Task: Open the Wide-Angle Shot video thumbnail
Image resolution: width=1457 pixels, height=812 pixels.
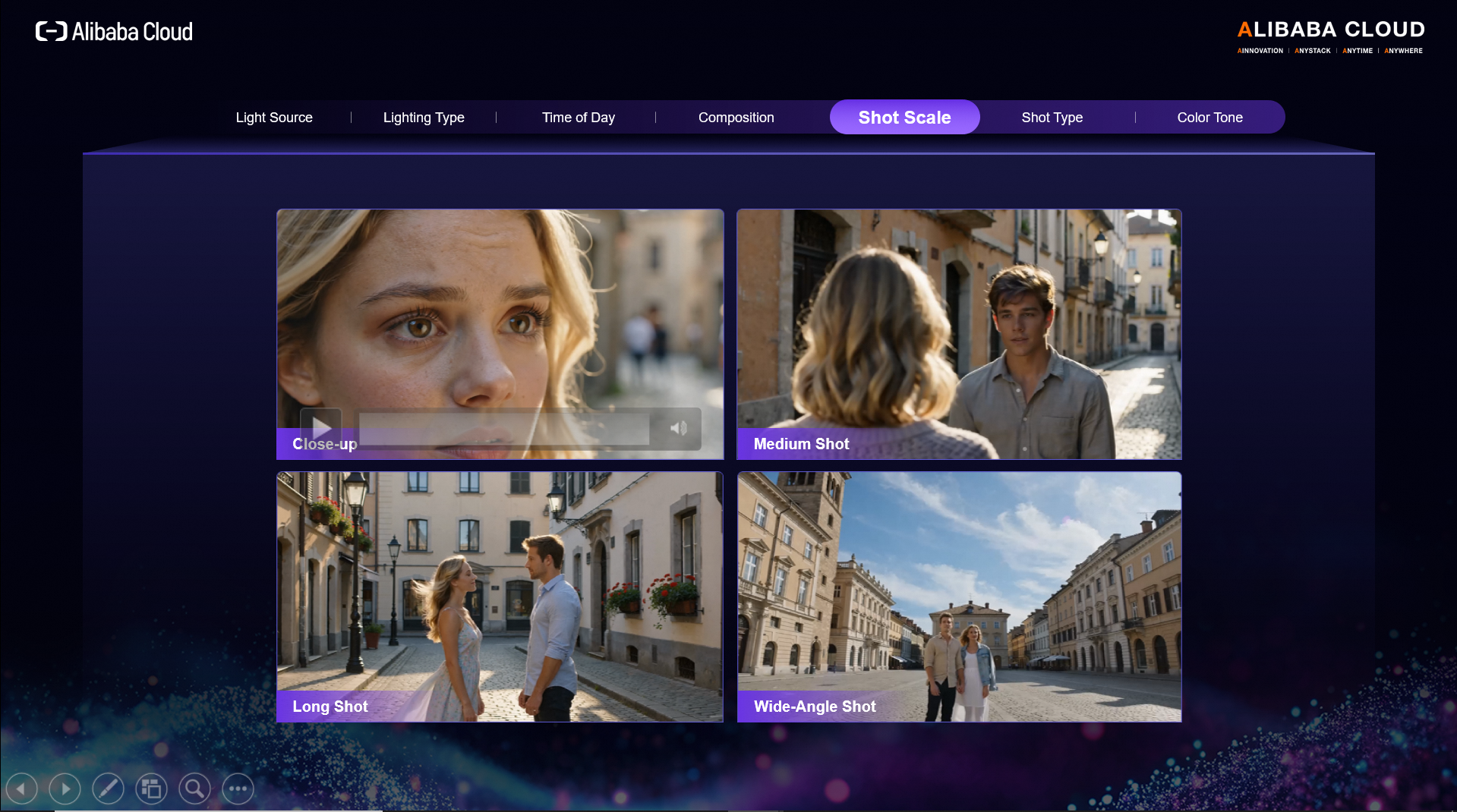Action: click(959, 596)
